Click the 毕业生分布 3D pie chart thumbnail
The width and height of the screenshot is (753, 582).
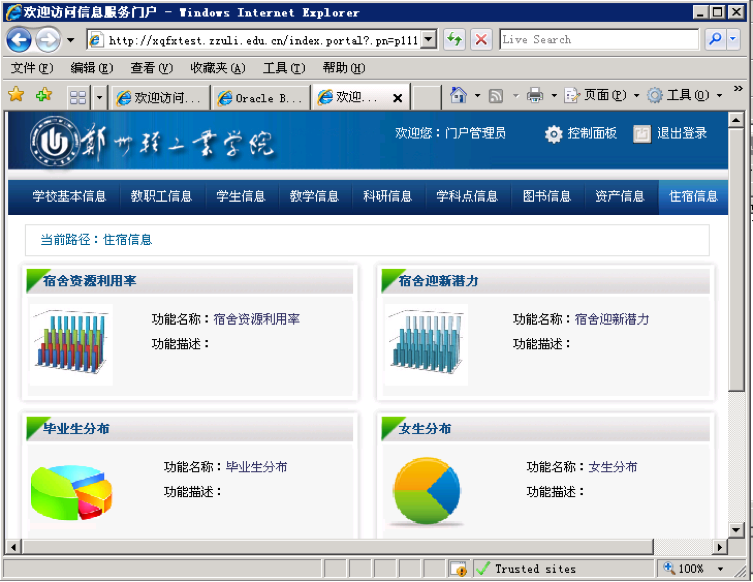point(71,492)
